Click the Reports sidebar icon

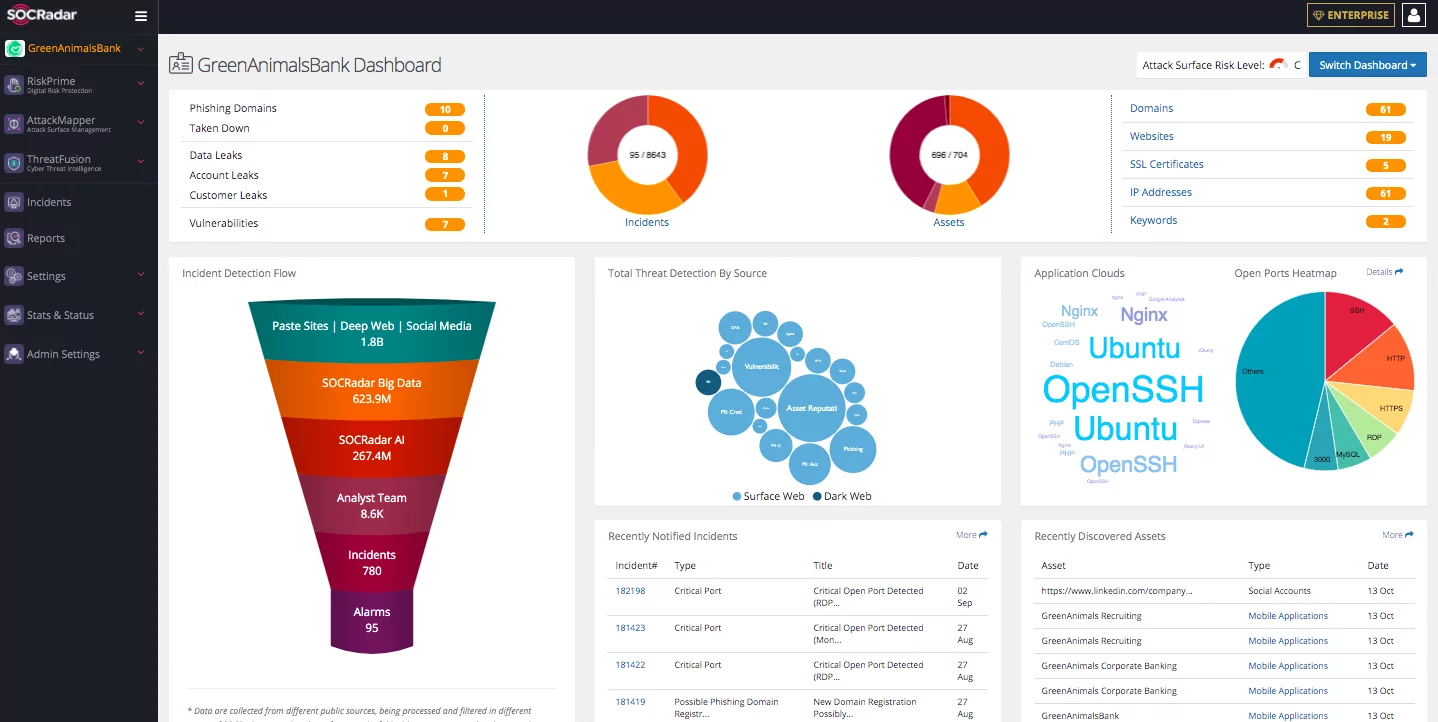(x=14, y=238)
